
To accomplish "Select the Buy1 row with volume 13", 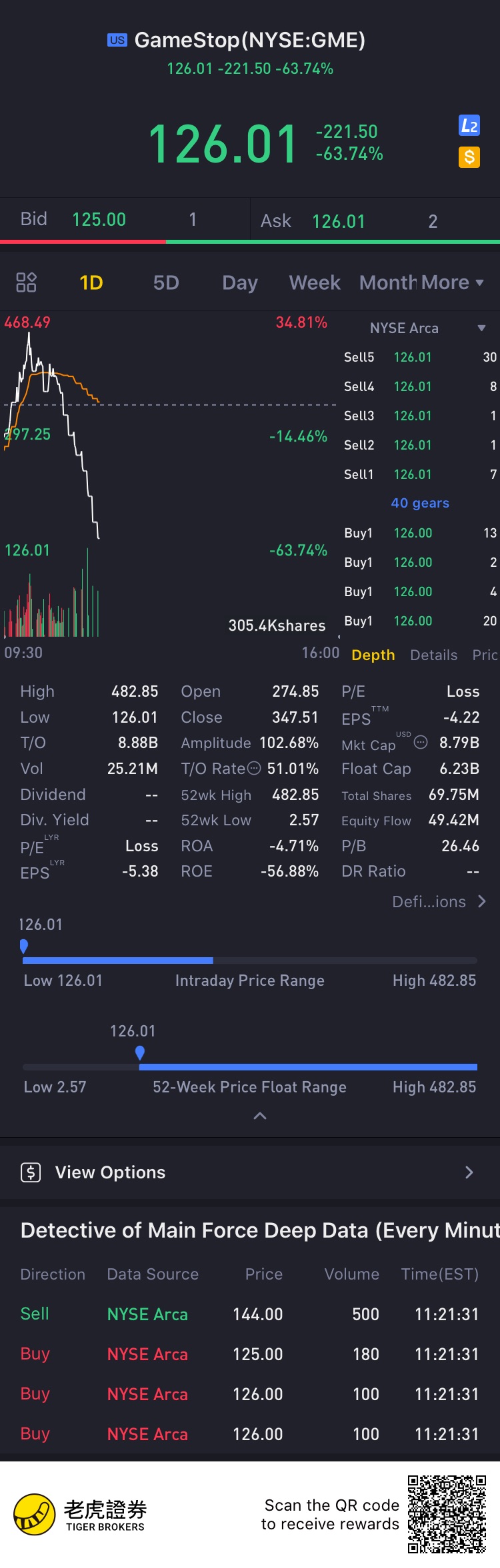I will click(x=420, y=534).
